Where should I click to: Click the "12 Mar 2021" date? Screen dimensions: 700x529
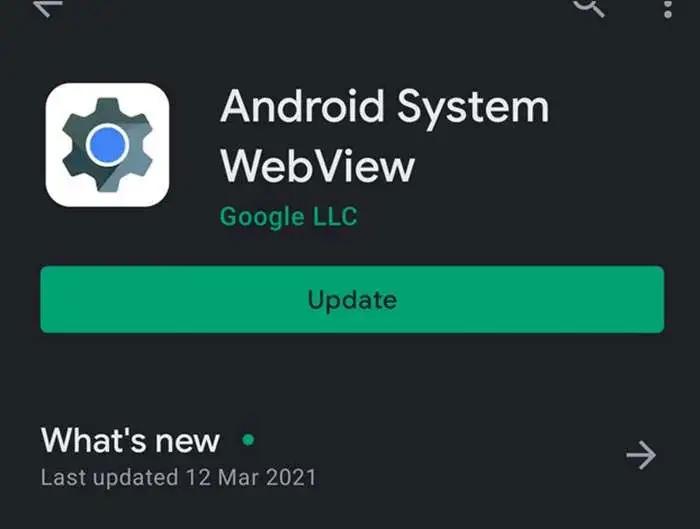coord(251,477)
